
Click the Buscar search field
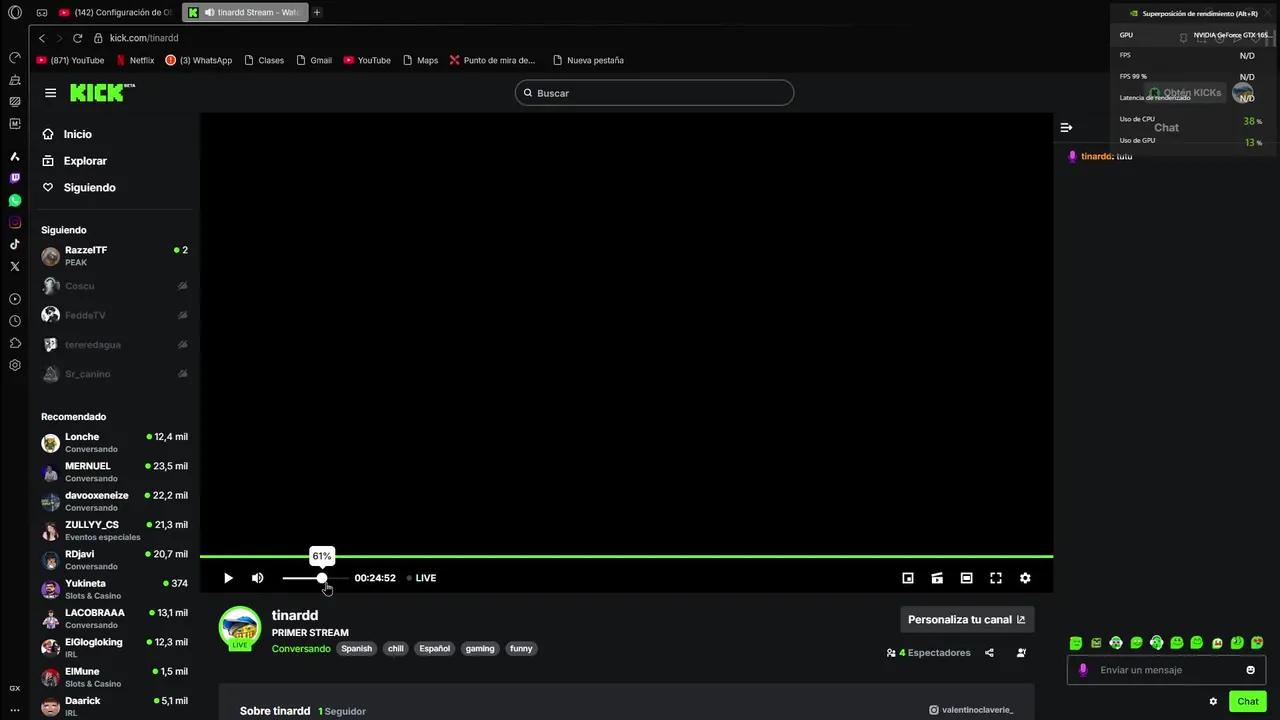click(654, 93)
